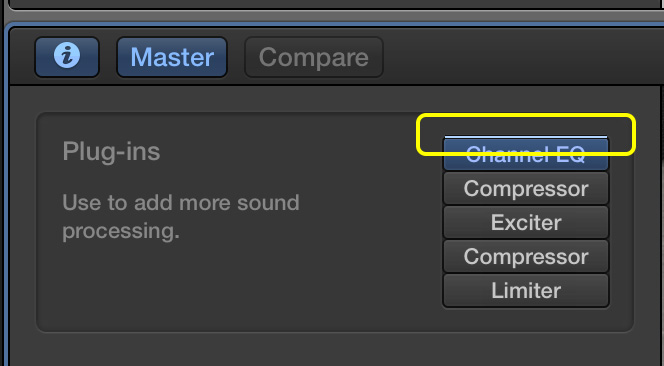This screenshot has height=366, width=664.
Task: Click the Quick Help info icon
Action: tap(67, 57)
